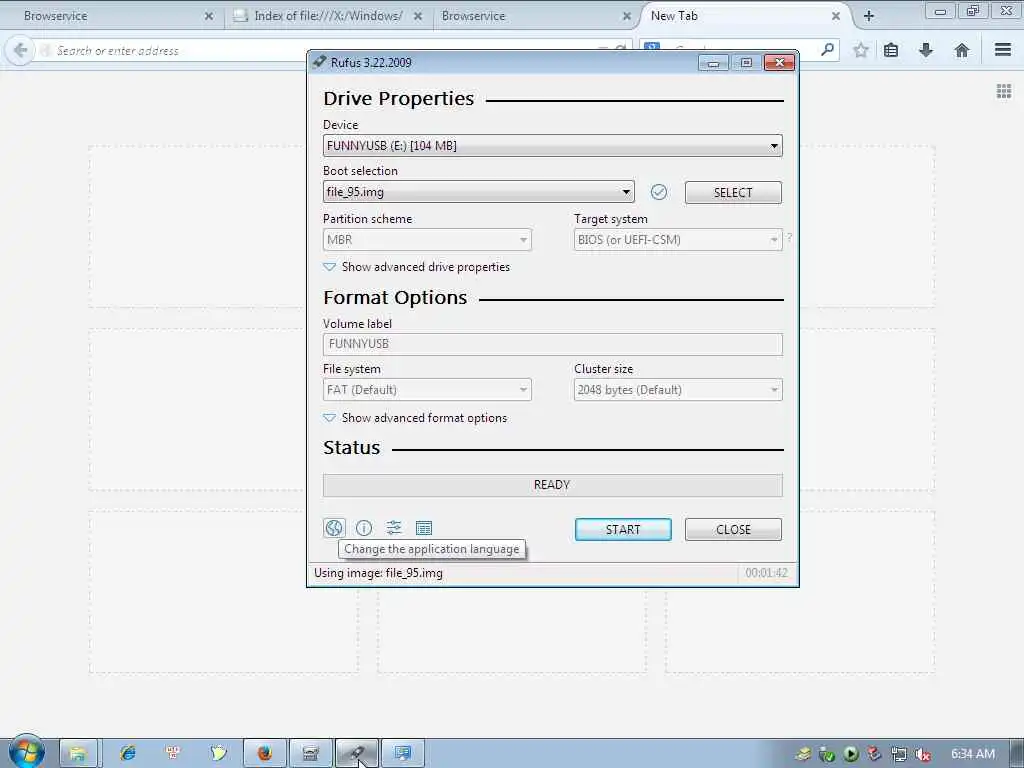
Task: Open Windows Explorer from the taskbar
Action: point(78,753)
